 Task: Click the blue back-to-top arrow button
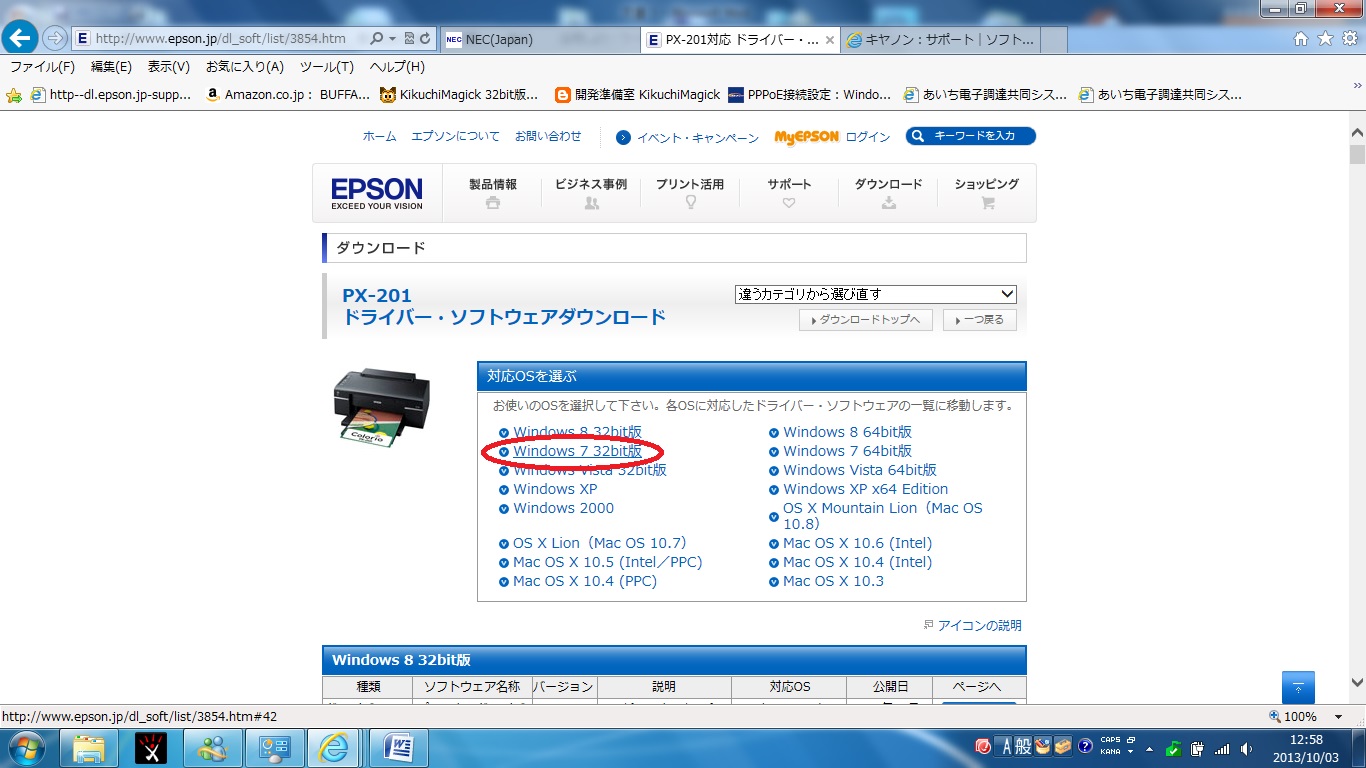[1298, 687]
